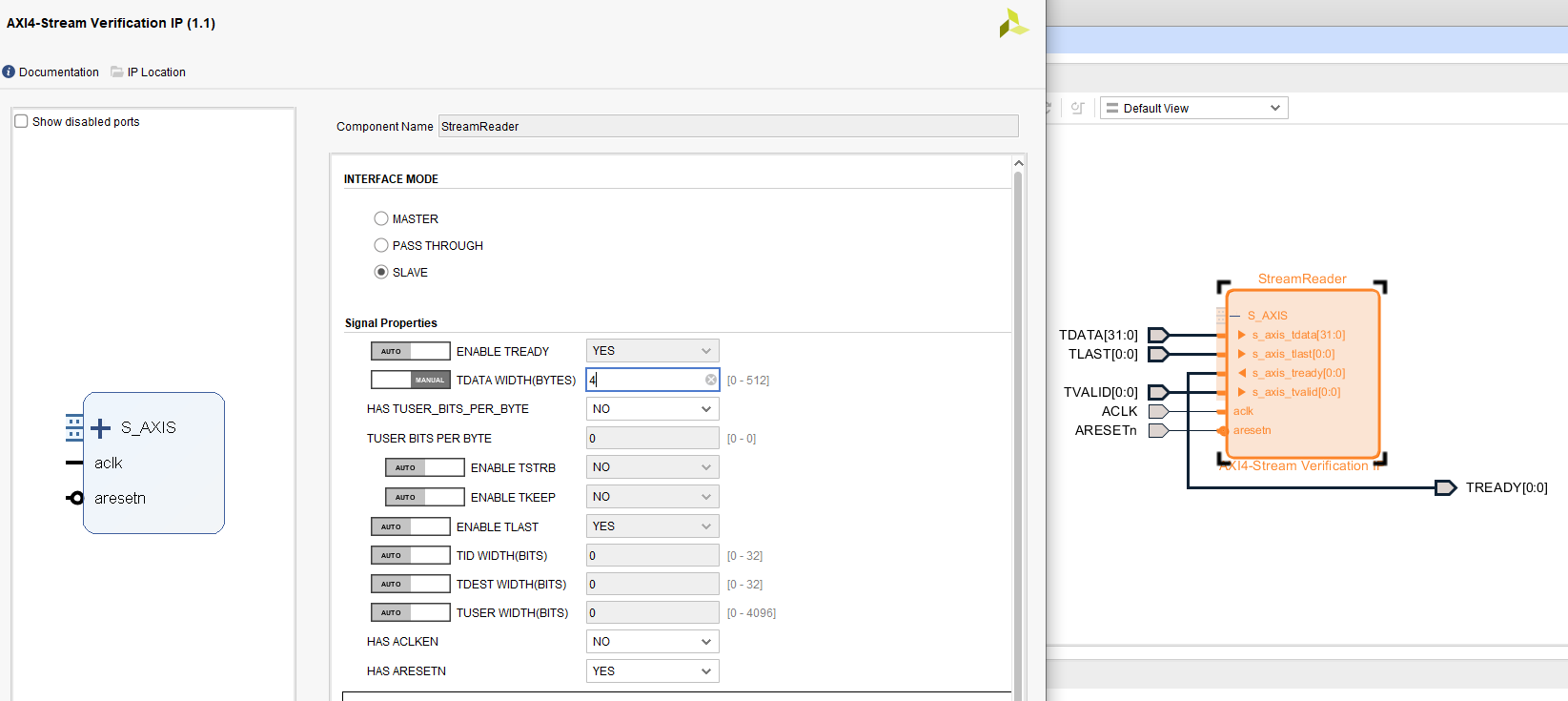Click the TUSER WIDTH(BITS) field
The height and width of the screenshot is (701, 1568).
tap(652, 612)
